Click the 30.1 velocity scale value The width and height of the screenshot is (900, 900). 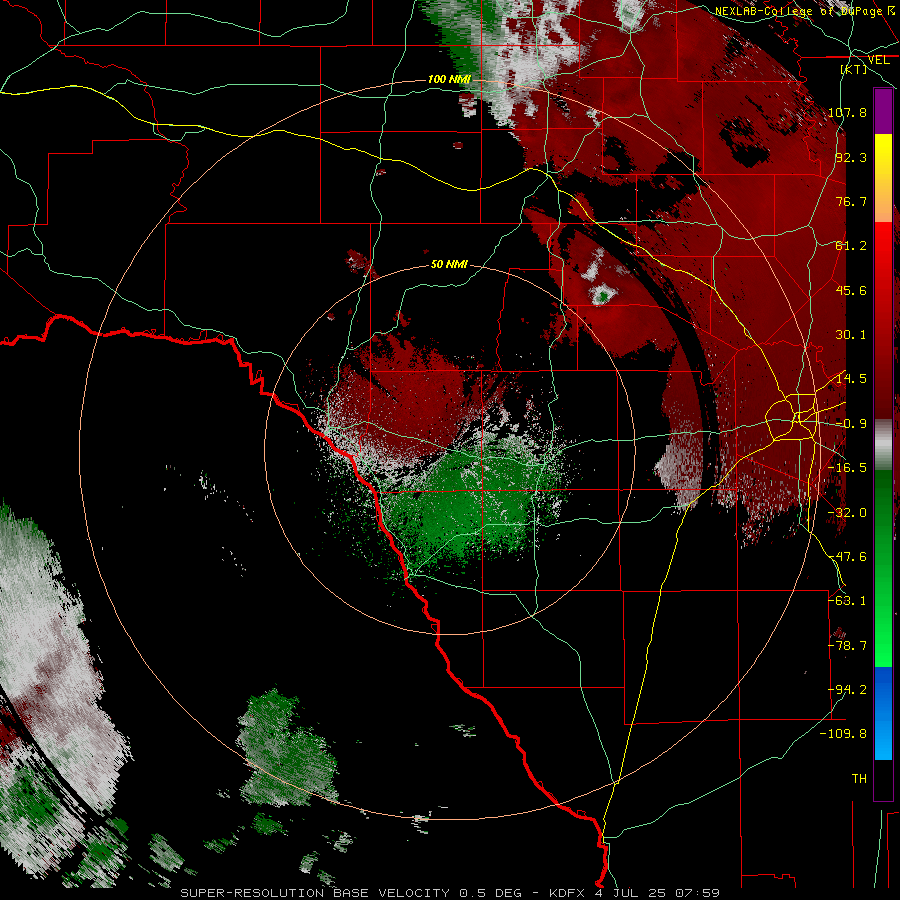click(851, 335)
